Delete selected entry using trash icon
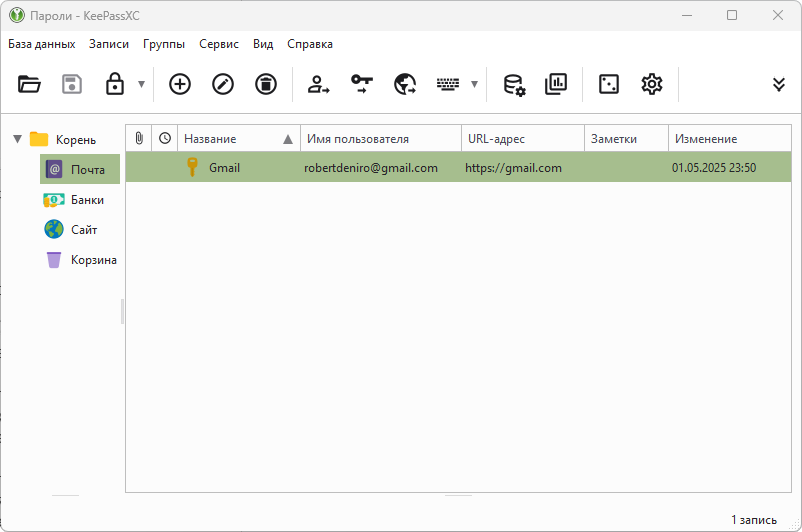 coord(265,84)
